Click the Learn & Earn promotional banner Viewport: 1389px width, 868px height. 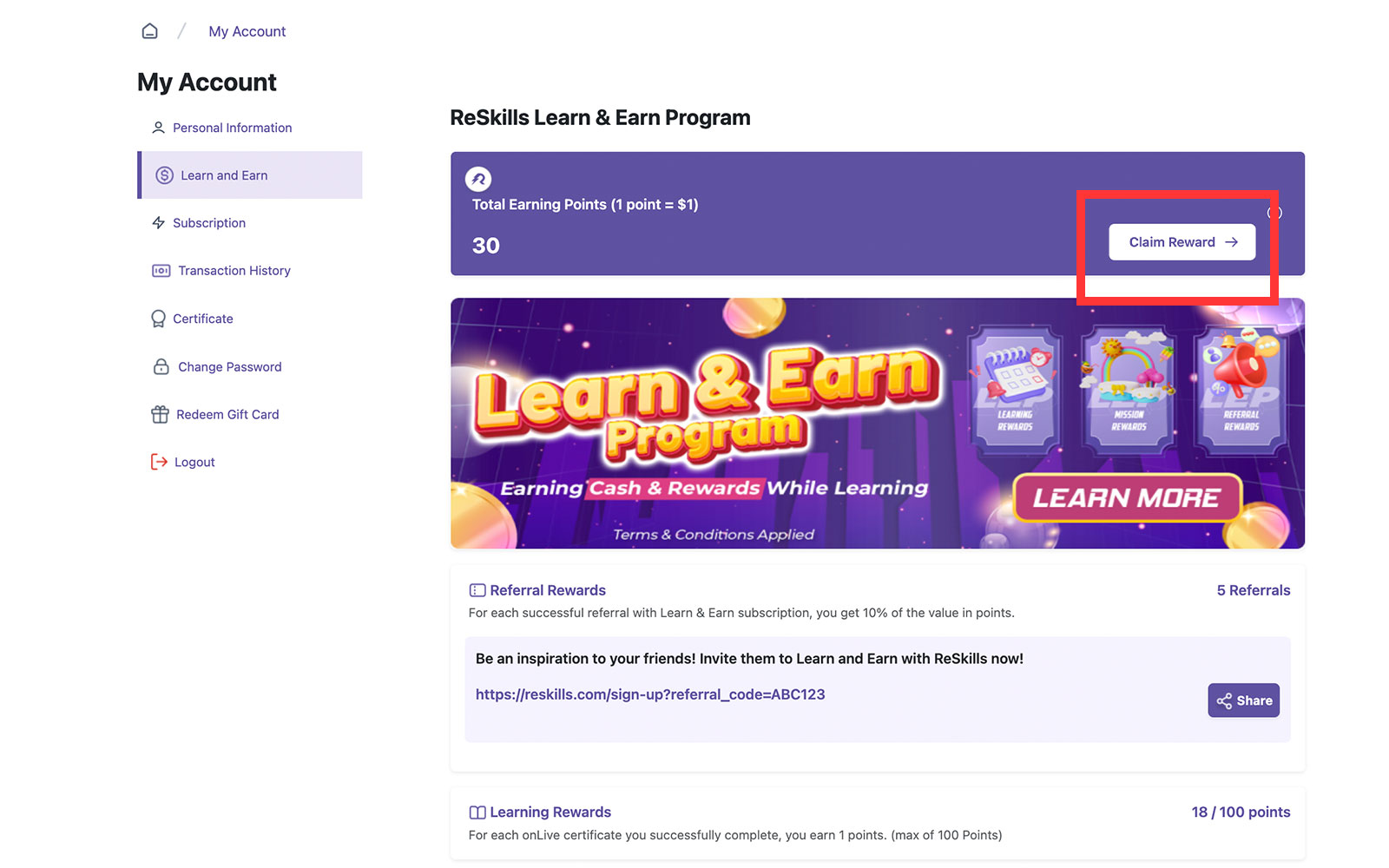(876, 424)
